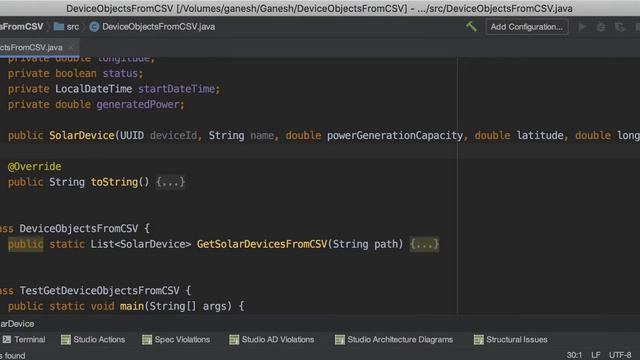Screen dimensions: 640x360
Task: Click the Debug bug icon
Action: pos(601,27)
